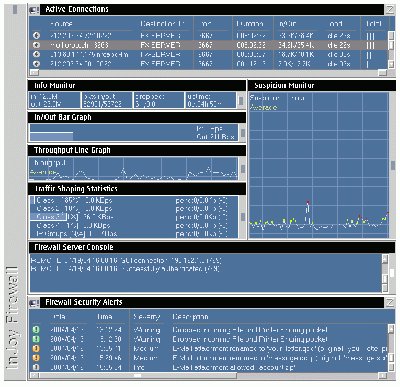Viewport: 400px width, 387px height.
Task: Sort alerts by the Date column header
Action: click(x=59, y=317)
